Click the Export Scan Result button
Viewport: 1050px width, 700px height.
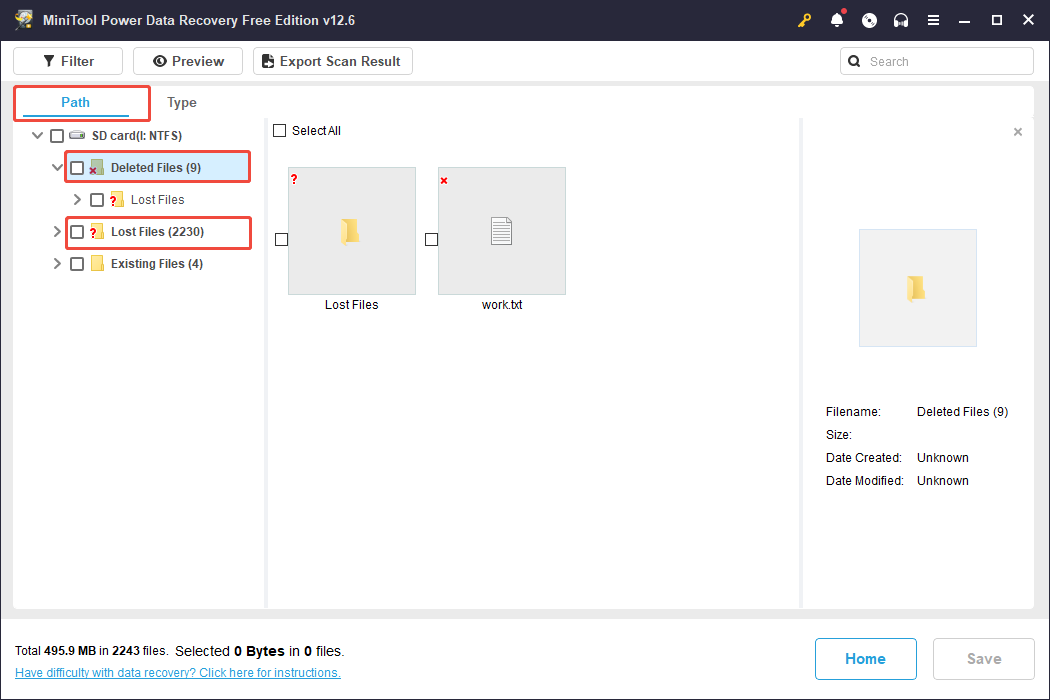click(x=332, y=61)
